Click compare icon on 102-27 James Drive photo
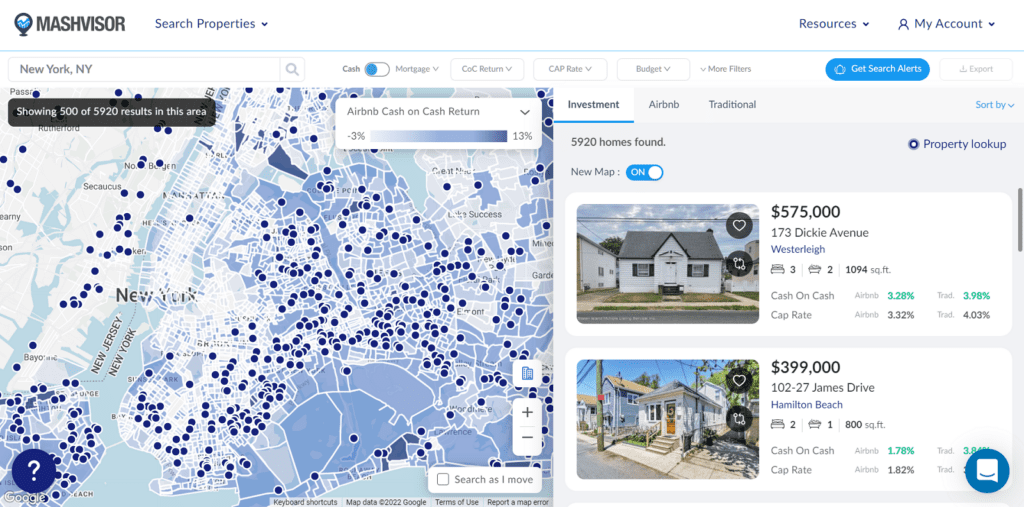Screen dimensions: 1024x507 point(739,419)
